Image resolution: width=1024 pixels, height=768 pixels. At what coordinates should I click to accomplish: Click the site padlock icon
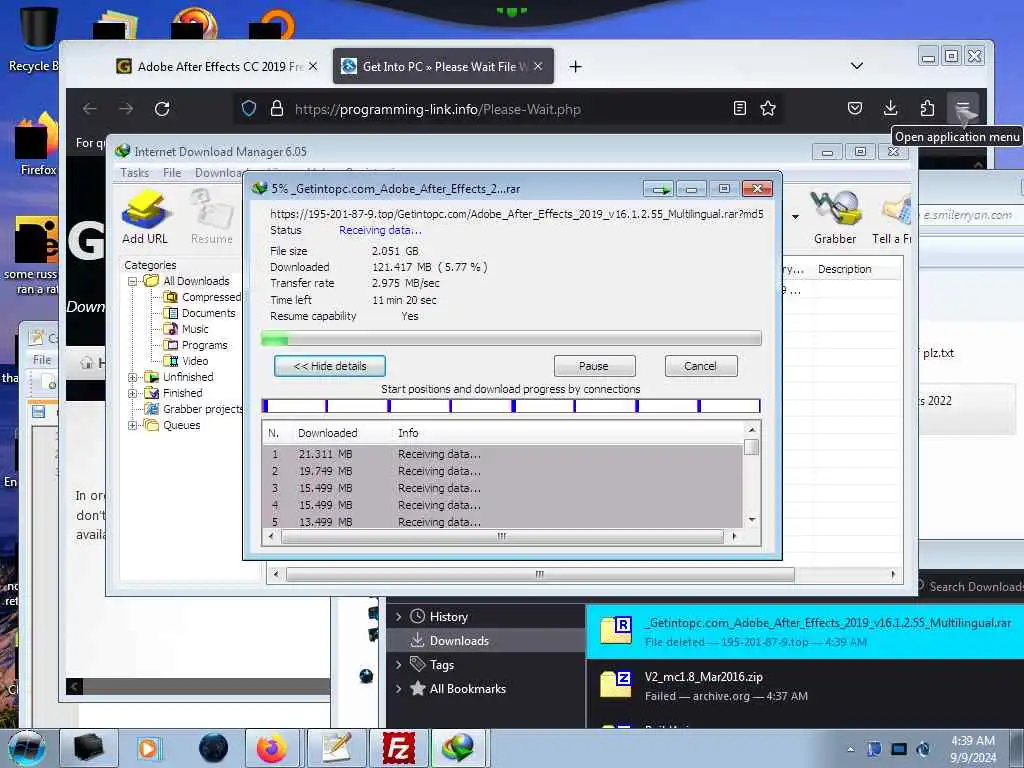[277, 108]
